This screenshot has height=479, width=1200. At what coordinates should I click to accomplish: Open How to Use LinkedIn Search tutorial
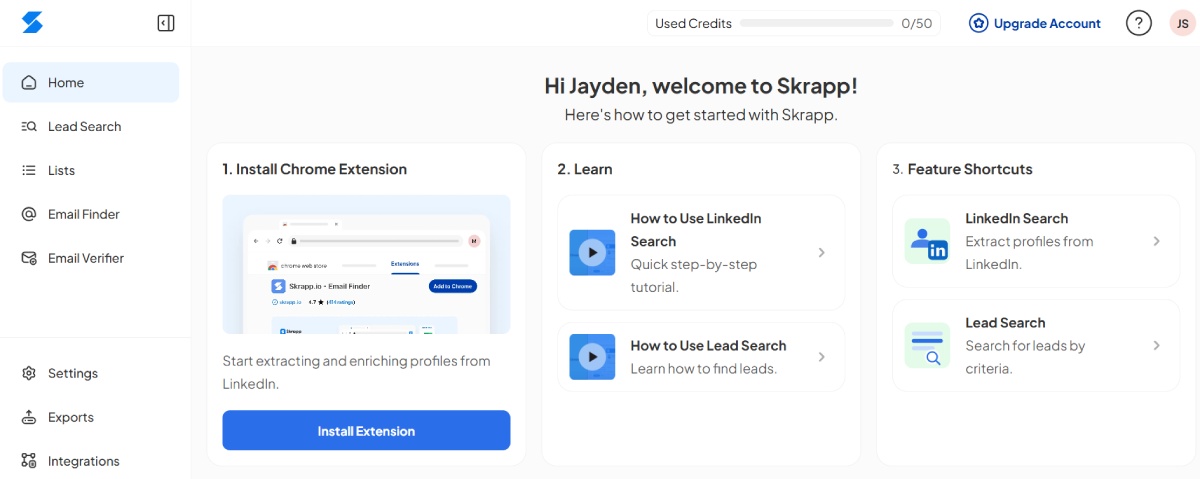[702, 253]
